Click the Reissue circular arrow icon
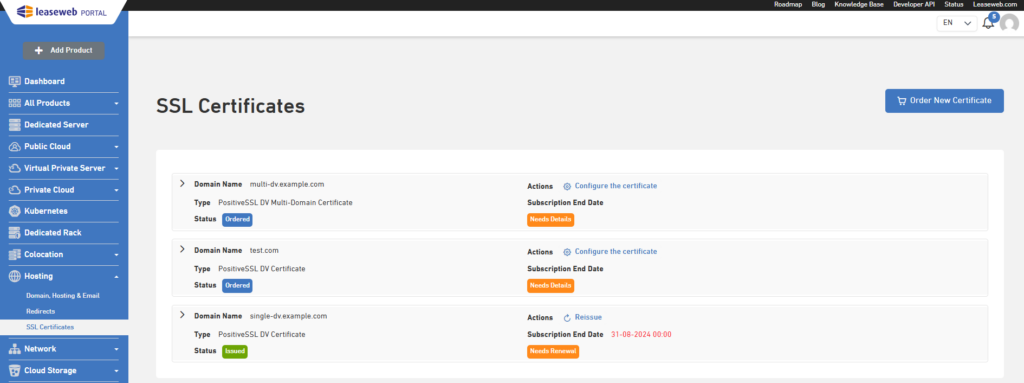 [567, 318]
